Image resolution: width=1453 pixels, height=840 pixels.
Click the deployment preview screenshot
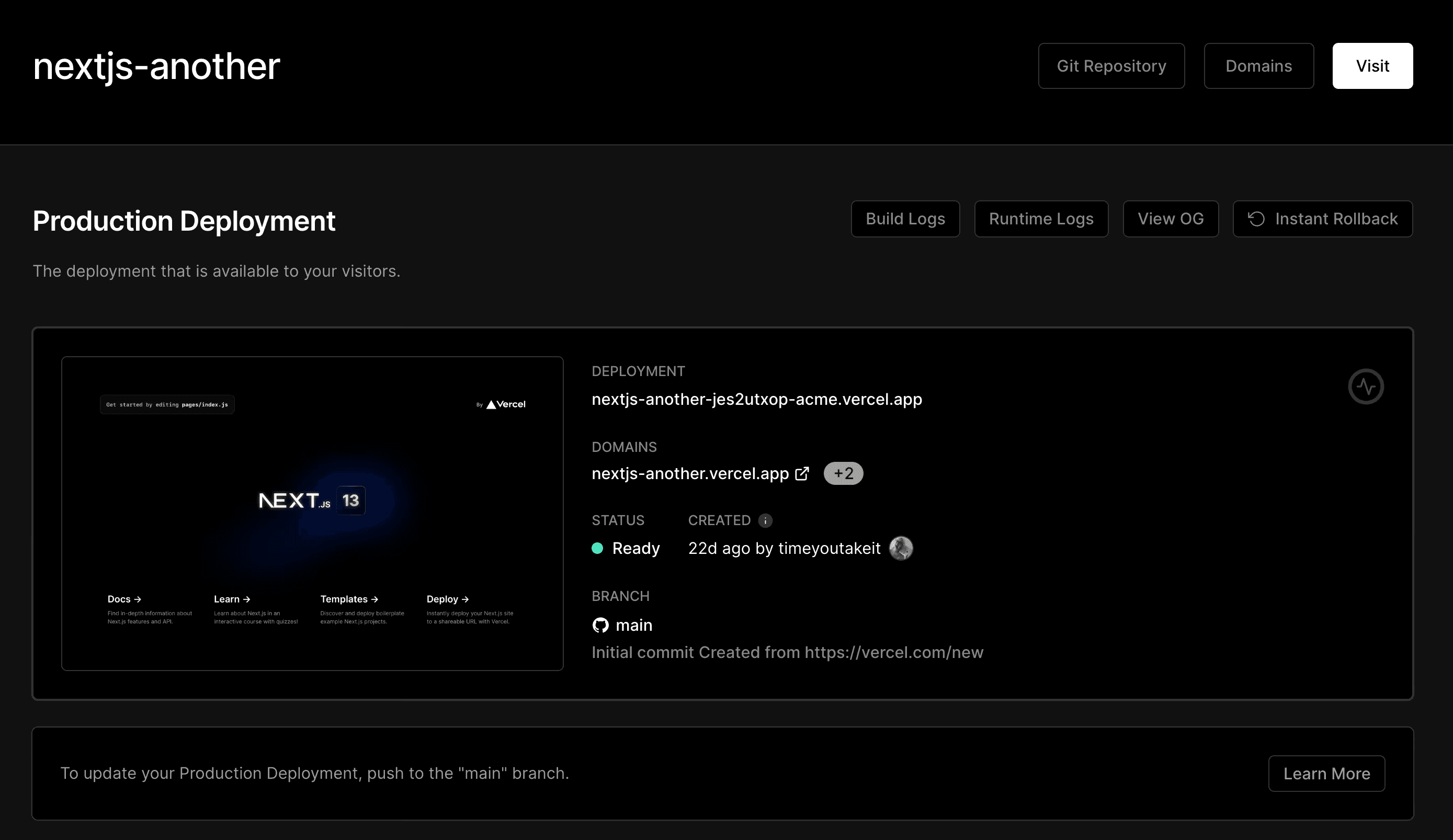[x=312, y=513]
